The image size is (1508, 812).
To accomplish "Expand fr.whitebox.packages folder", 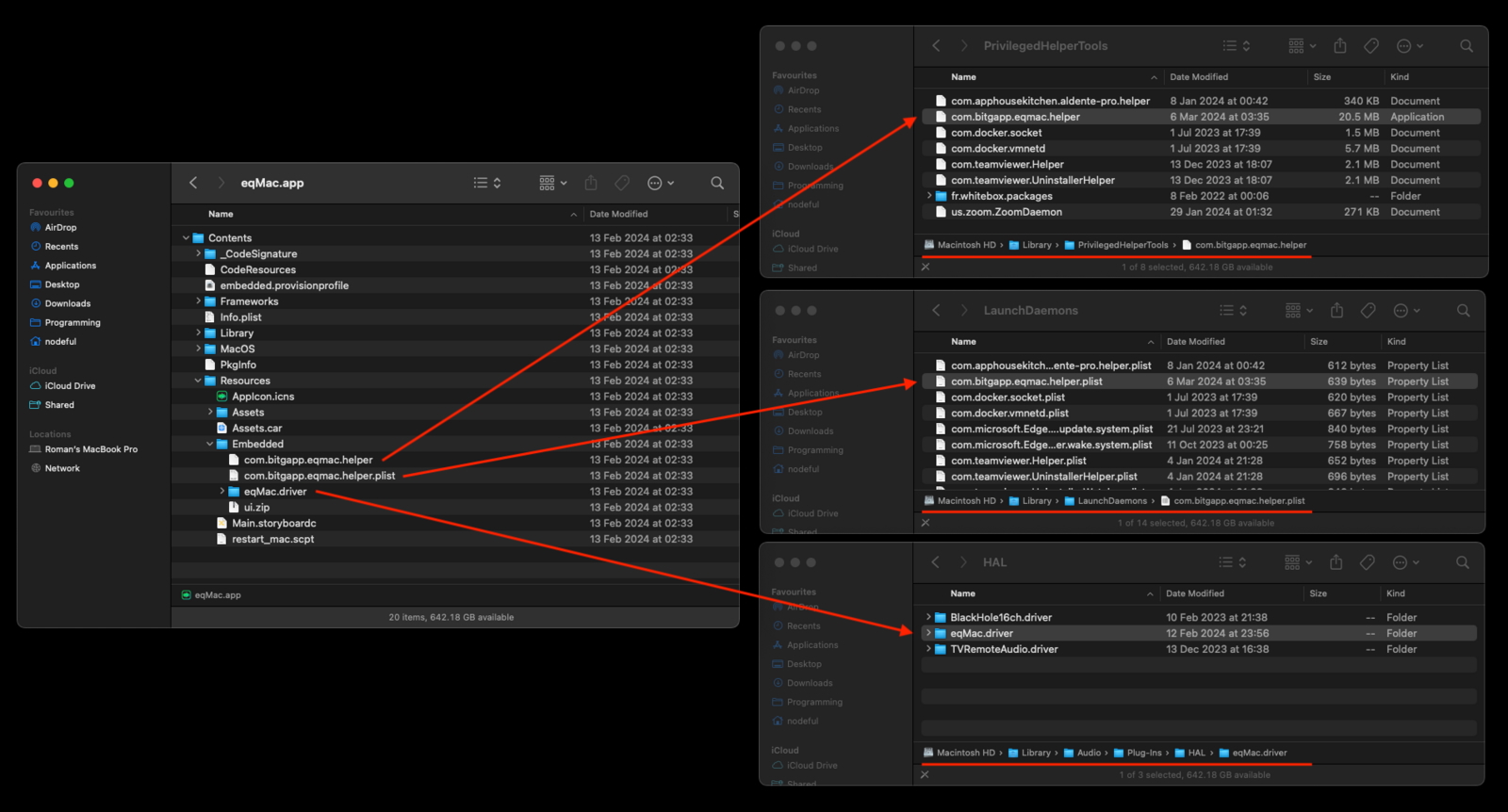I will [929, 197].
